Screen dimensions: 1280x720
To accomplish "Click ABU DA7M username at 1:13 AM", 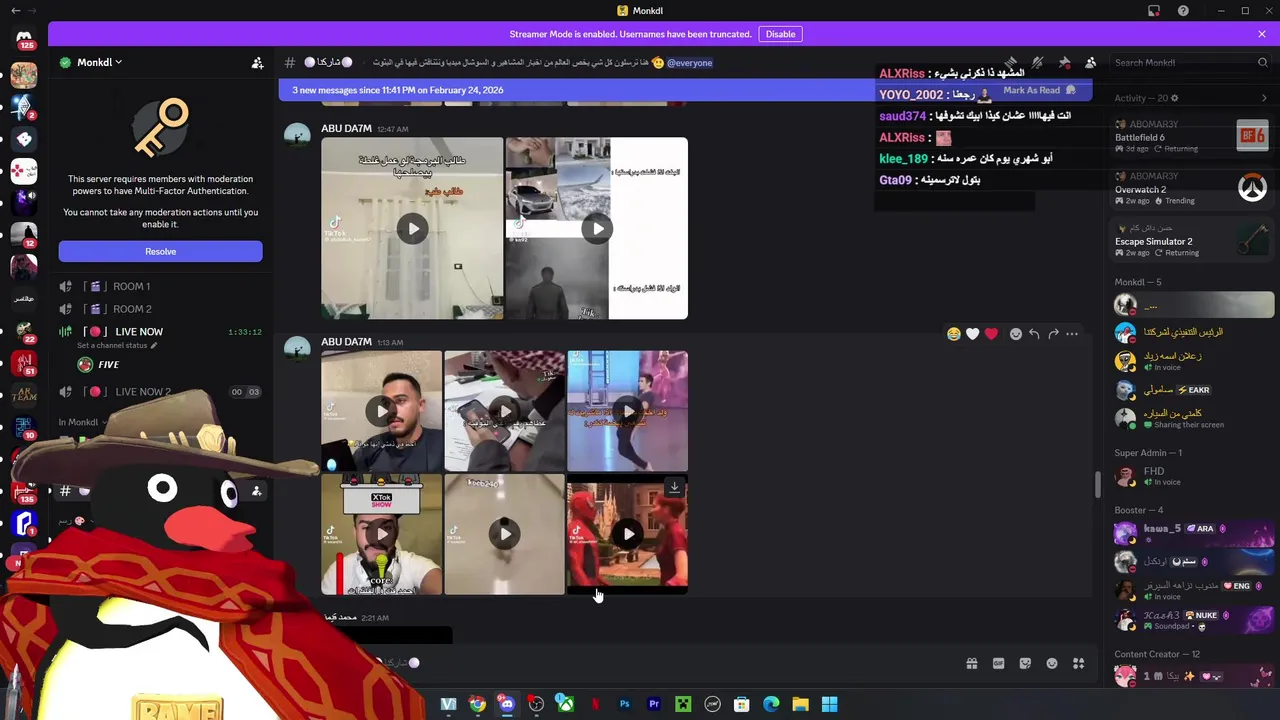I will tap(347, 342).
